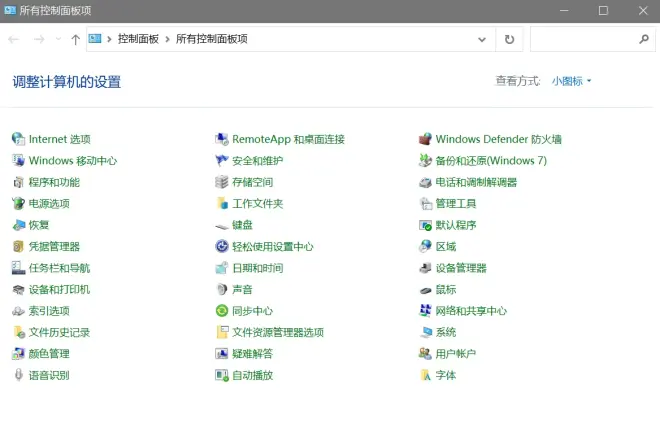This screenshot has height=432, width=660.
Task: Open the 用户帐户 link text
Action: pyautogui.click(x=455, y=354)
